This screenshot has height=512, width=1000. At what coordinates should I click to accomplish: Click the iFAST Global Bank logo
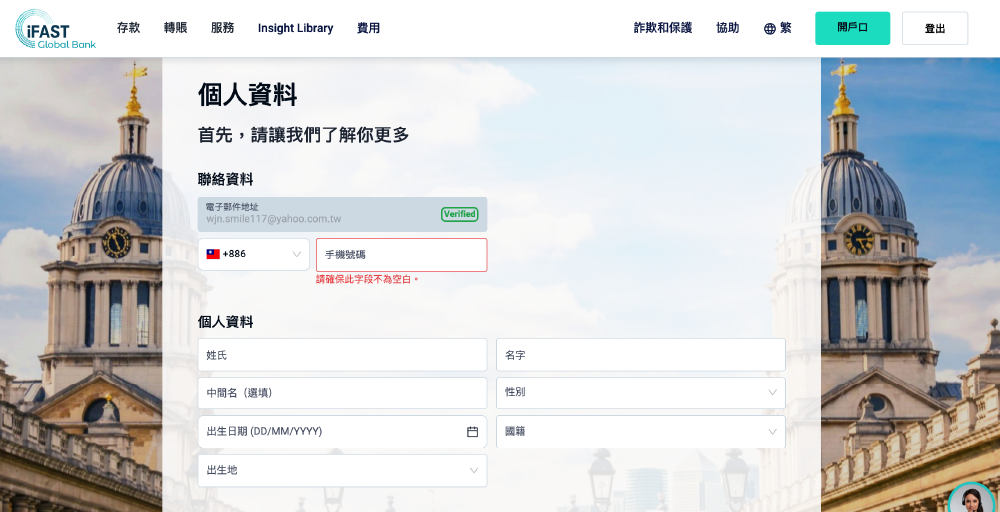tap(55, 29)
